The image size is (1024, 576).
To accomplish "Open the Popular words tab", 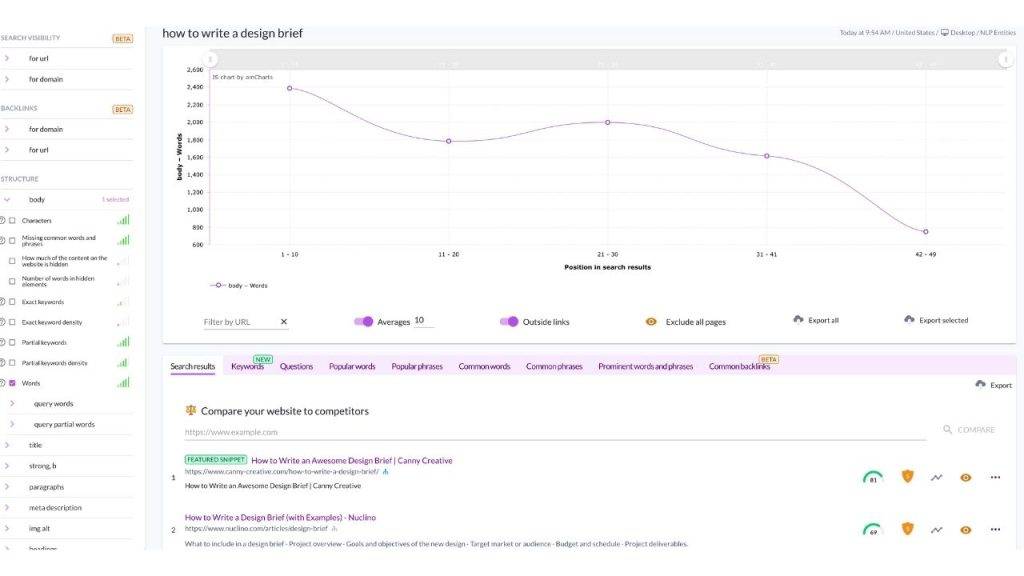I will pyautogui.click(x=352, y=366).
